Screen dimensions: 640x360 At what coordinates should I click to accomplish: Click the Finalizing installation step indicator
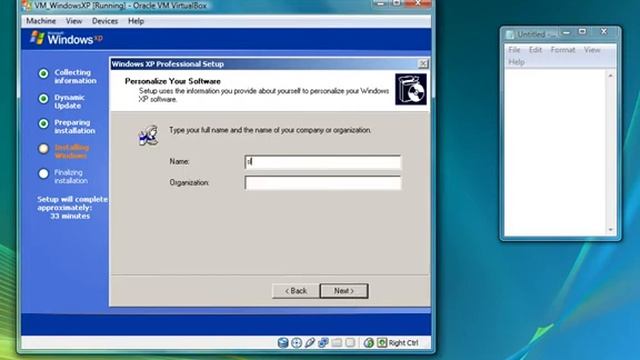(x=43, y=173)
